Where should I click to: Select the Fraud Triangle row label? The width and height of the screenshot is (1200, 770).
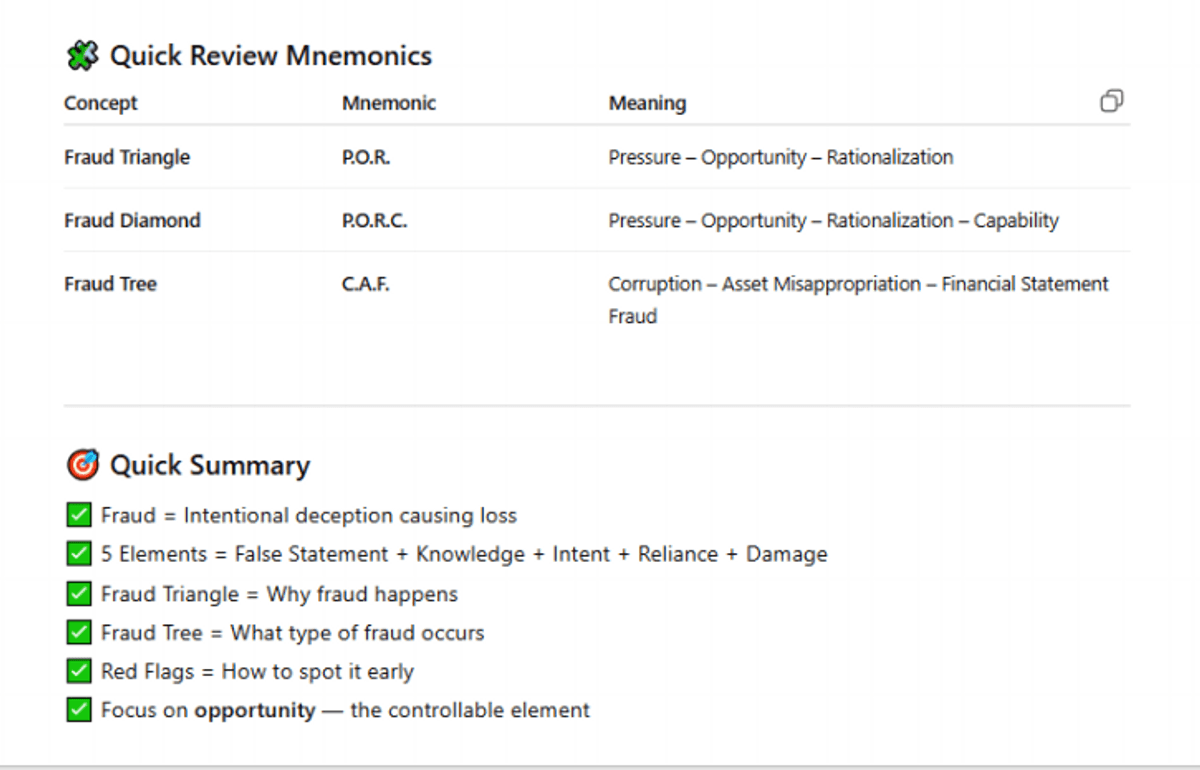pyautogui.click(x=127, y=157)
